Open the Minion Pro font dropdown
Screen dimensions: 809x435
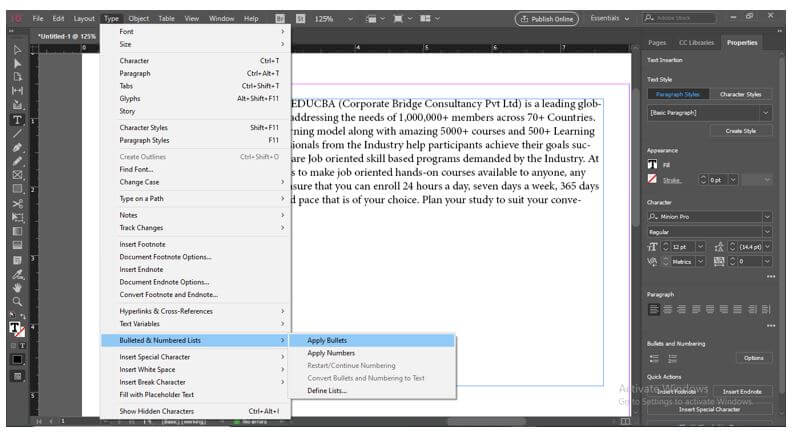(x=767, y=217)
